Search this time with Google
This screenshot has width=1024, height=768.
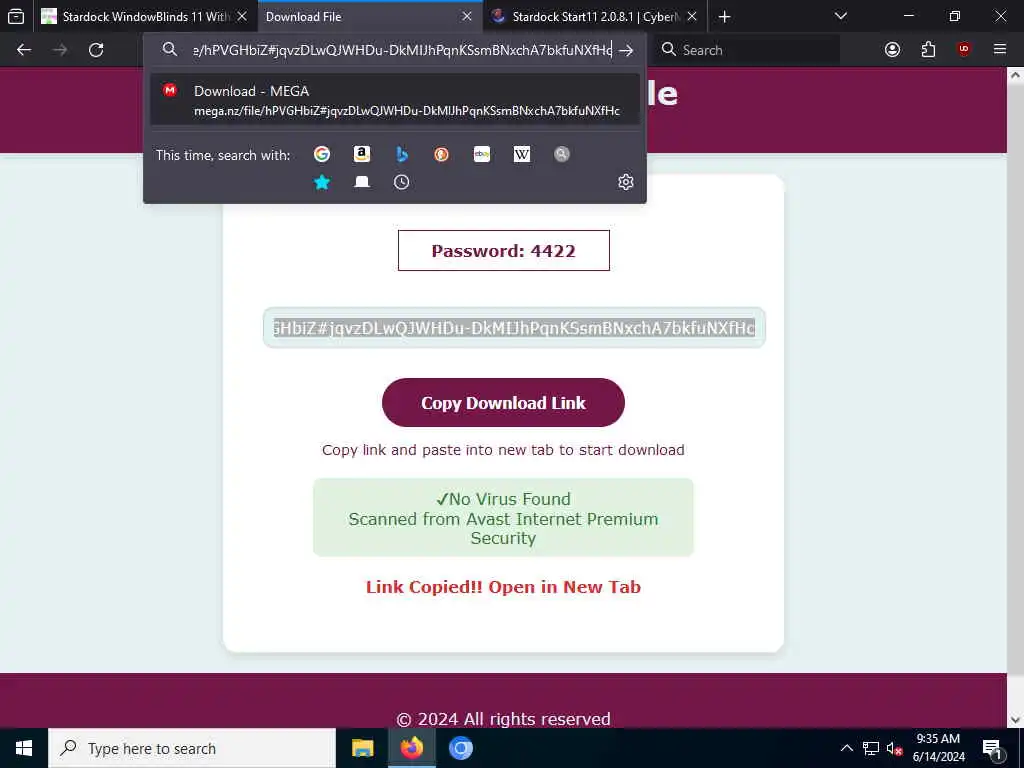click(x=322, y=154)
